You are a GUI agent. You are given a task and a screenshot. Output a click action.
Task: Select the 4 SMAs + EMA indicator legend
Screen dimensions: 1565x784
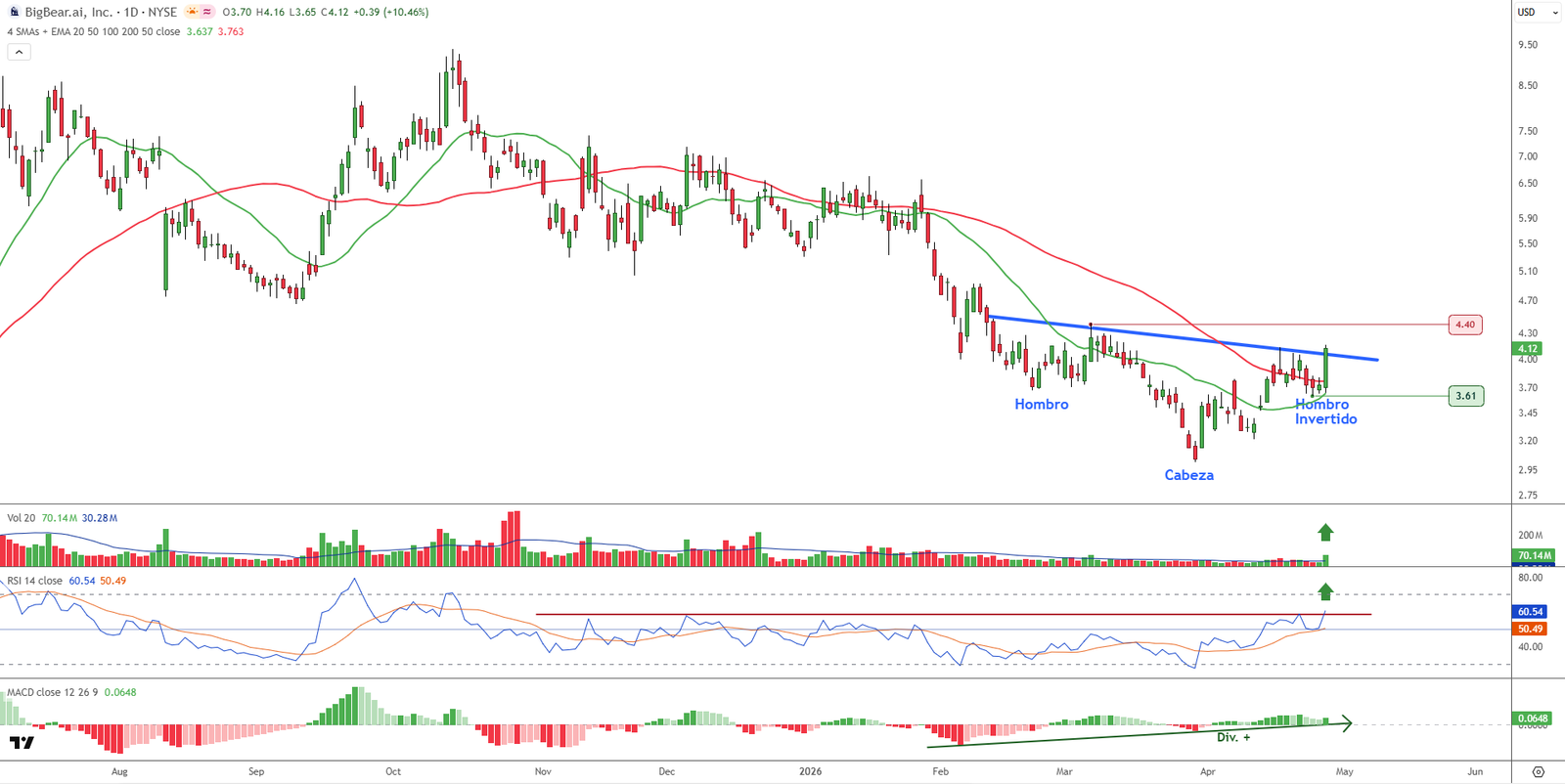point(93,31)
